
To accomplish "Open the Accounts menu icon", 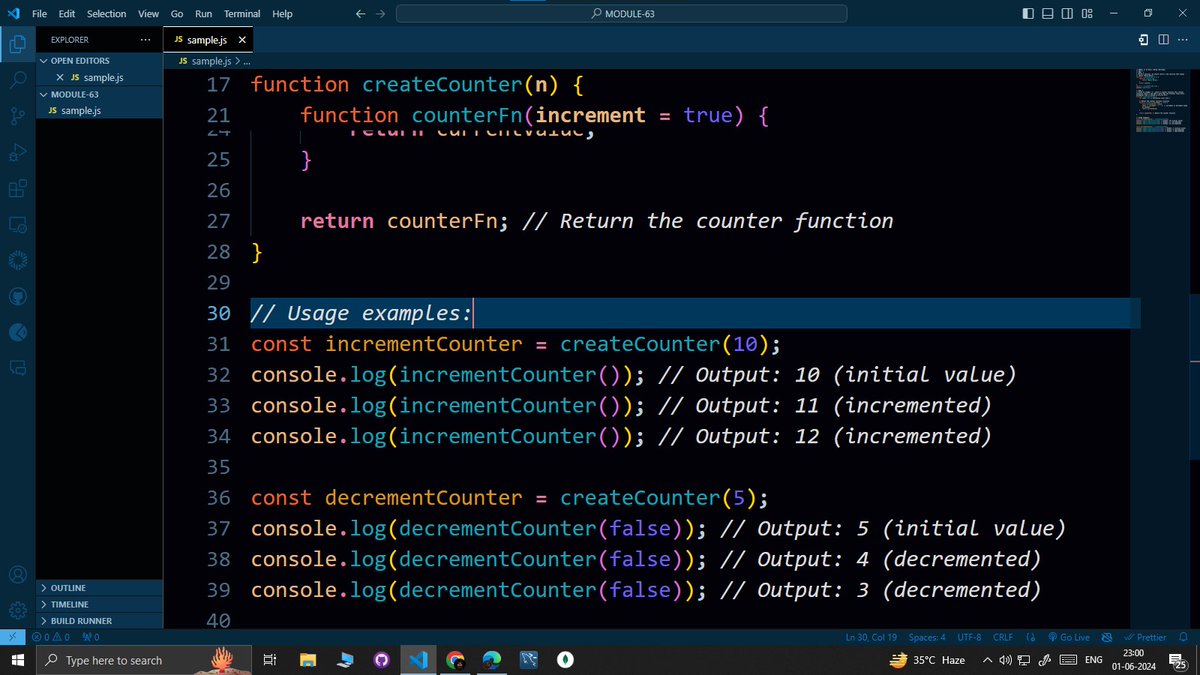I will [17, 576].
